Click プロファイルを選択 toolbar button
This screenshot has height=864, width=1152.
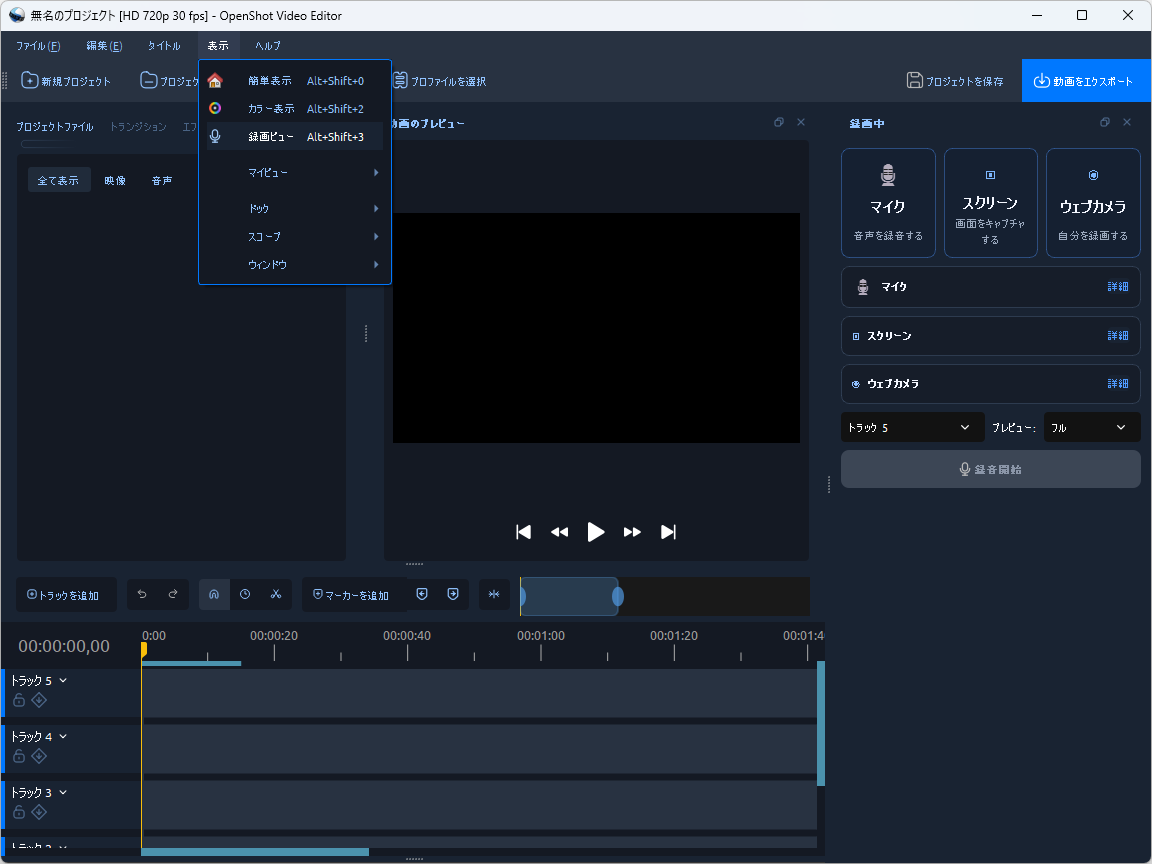pyautogui.click(x=439, y=81)
